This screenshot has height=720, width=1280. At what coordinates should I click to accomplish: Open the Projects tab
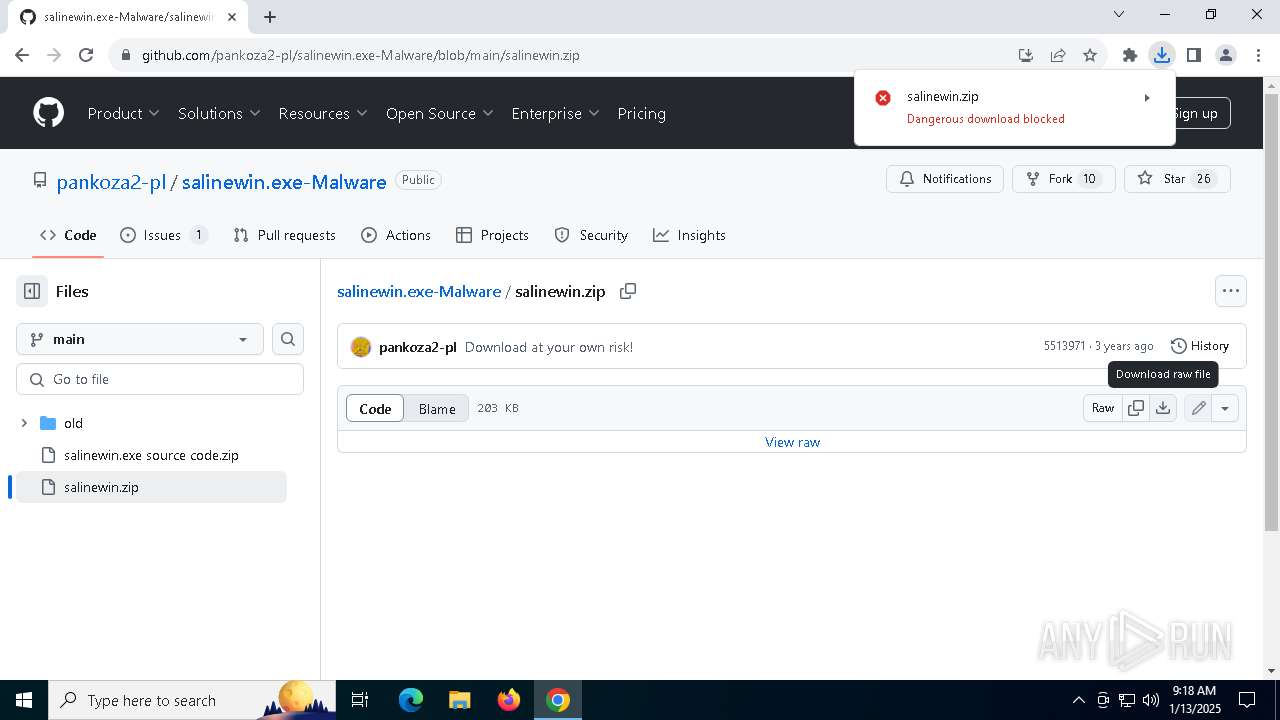tap(492, 235)
